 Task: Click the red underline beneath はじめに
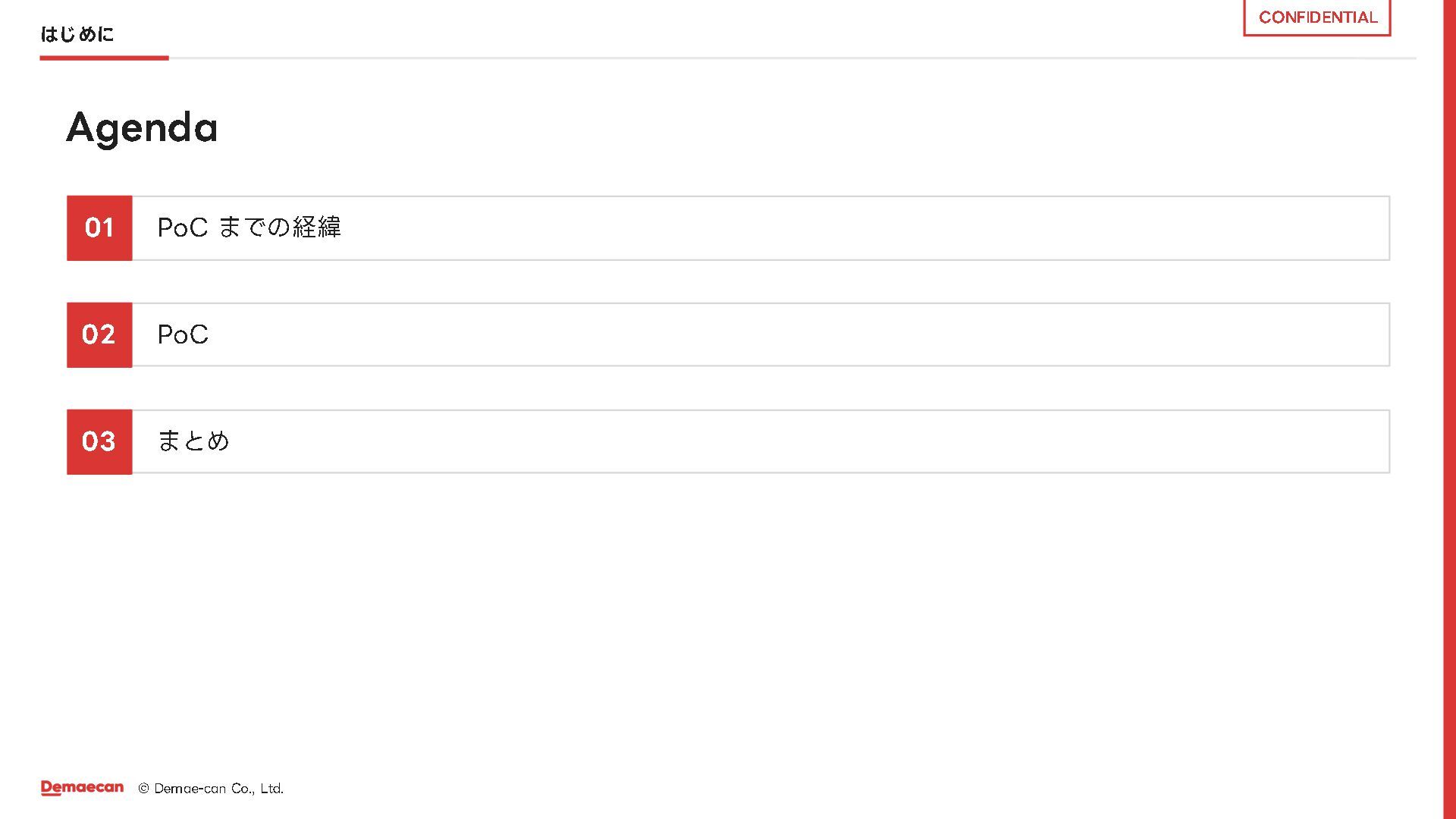click(104, 58)
